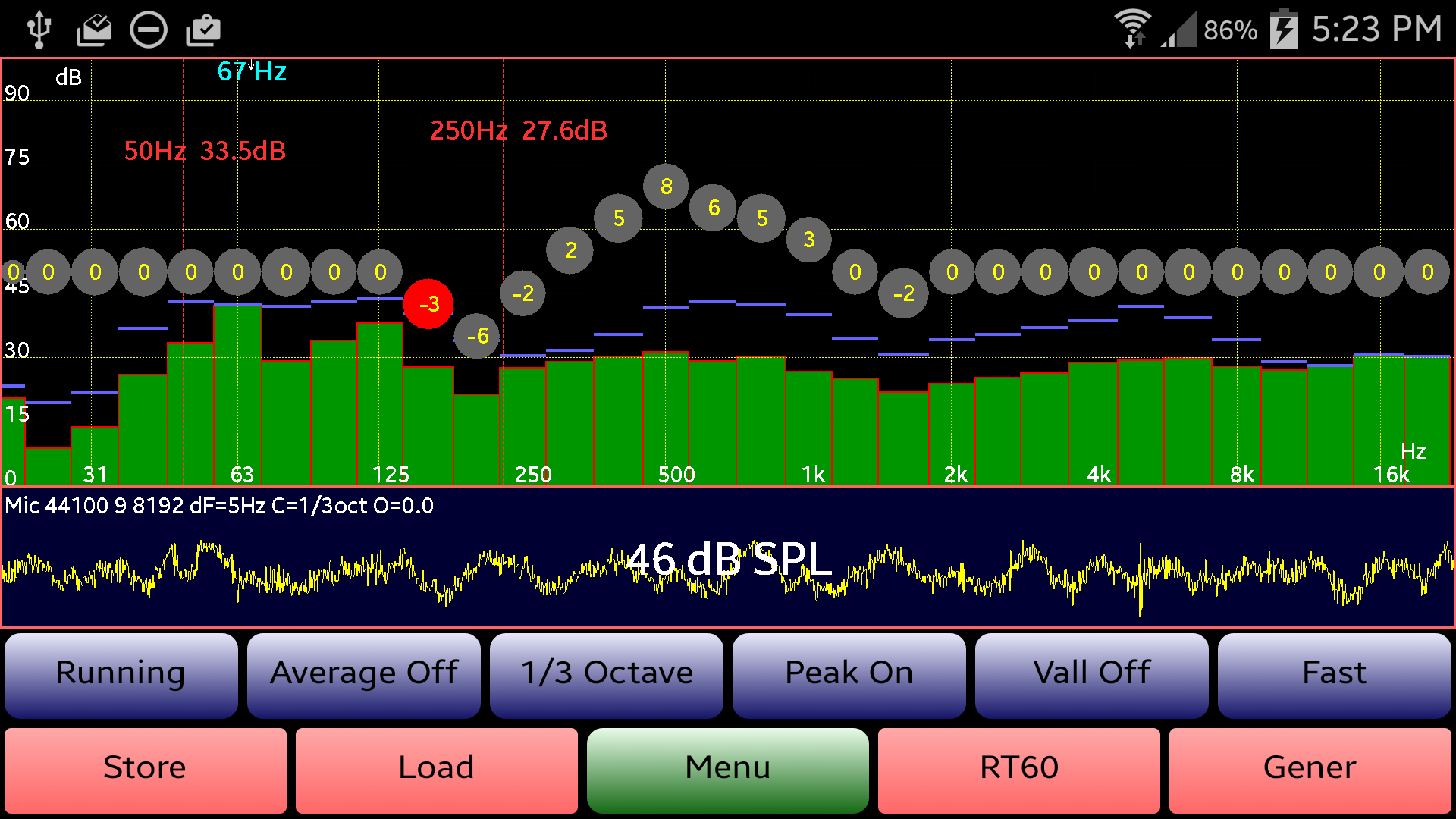Click the USB connection icon in status bar
The height and width of the screenshot is (819, 1456).
[x=38, y=28]
